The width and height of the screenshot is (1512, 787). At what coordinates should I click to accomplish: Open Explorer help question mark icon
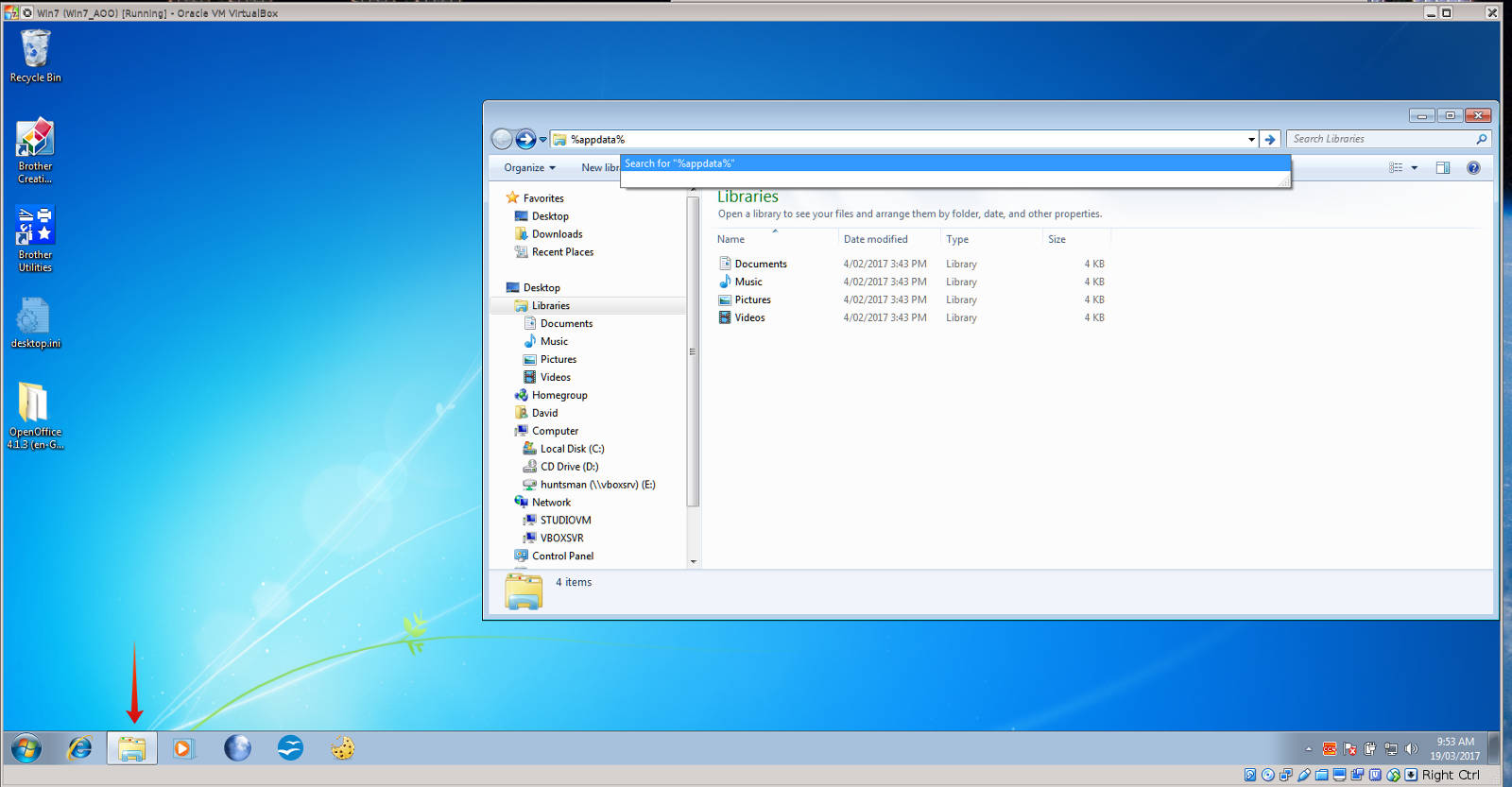click(1473, 167)
